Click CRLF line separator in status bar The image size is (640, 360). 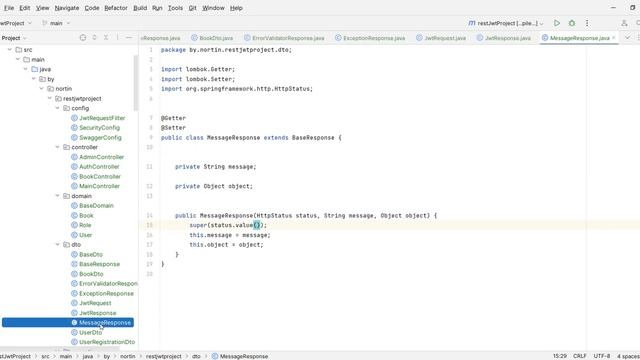pos(580,356)
